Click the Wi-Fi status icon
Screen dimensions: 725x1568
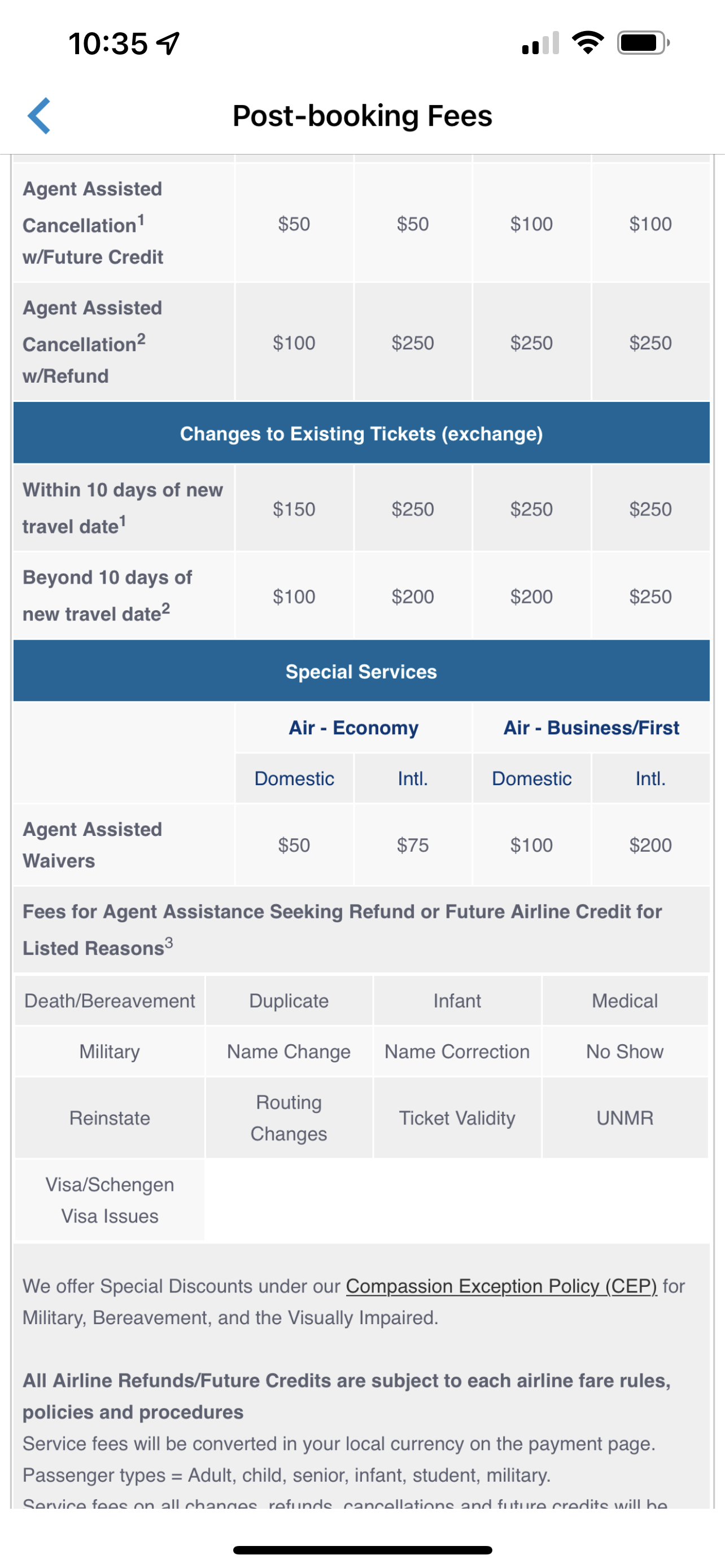[587, 42]
